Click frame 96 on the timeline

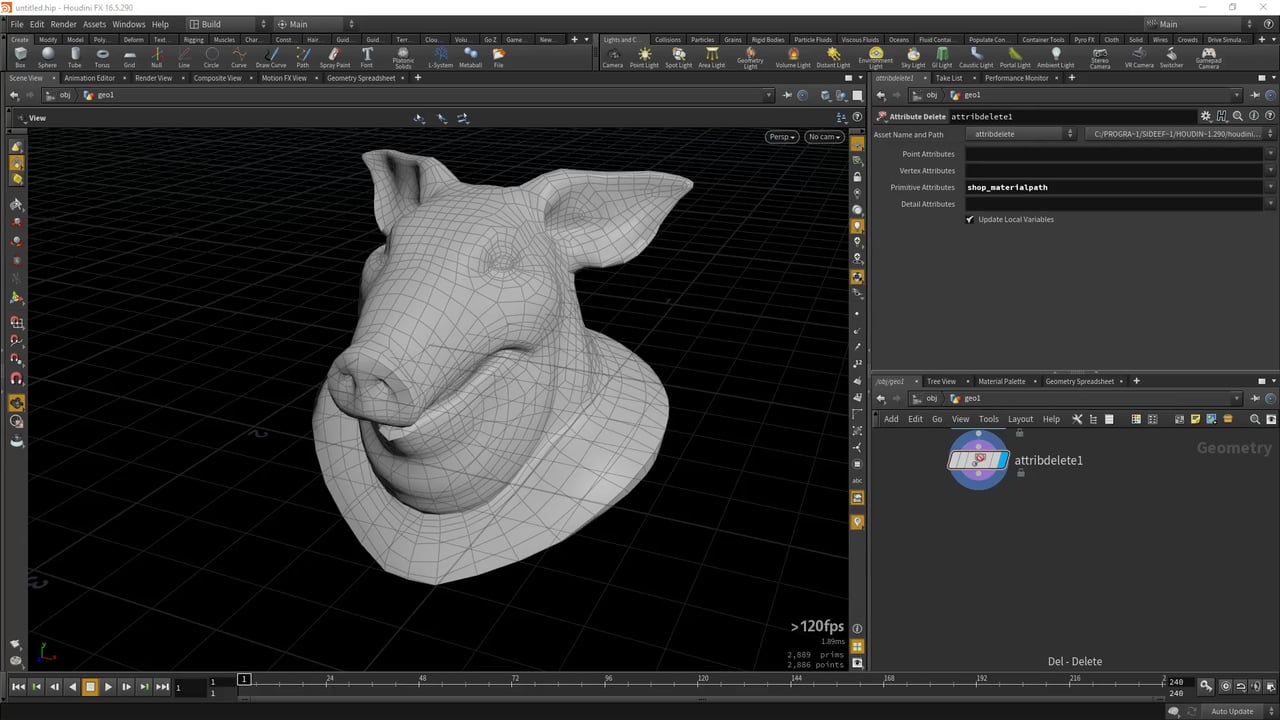point(609,680)
